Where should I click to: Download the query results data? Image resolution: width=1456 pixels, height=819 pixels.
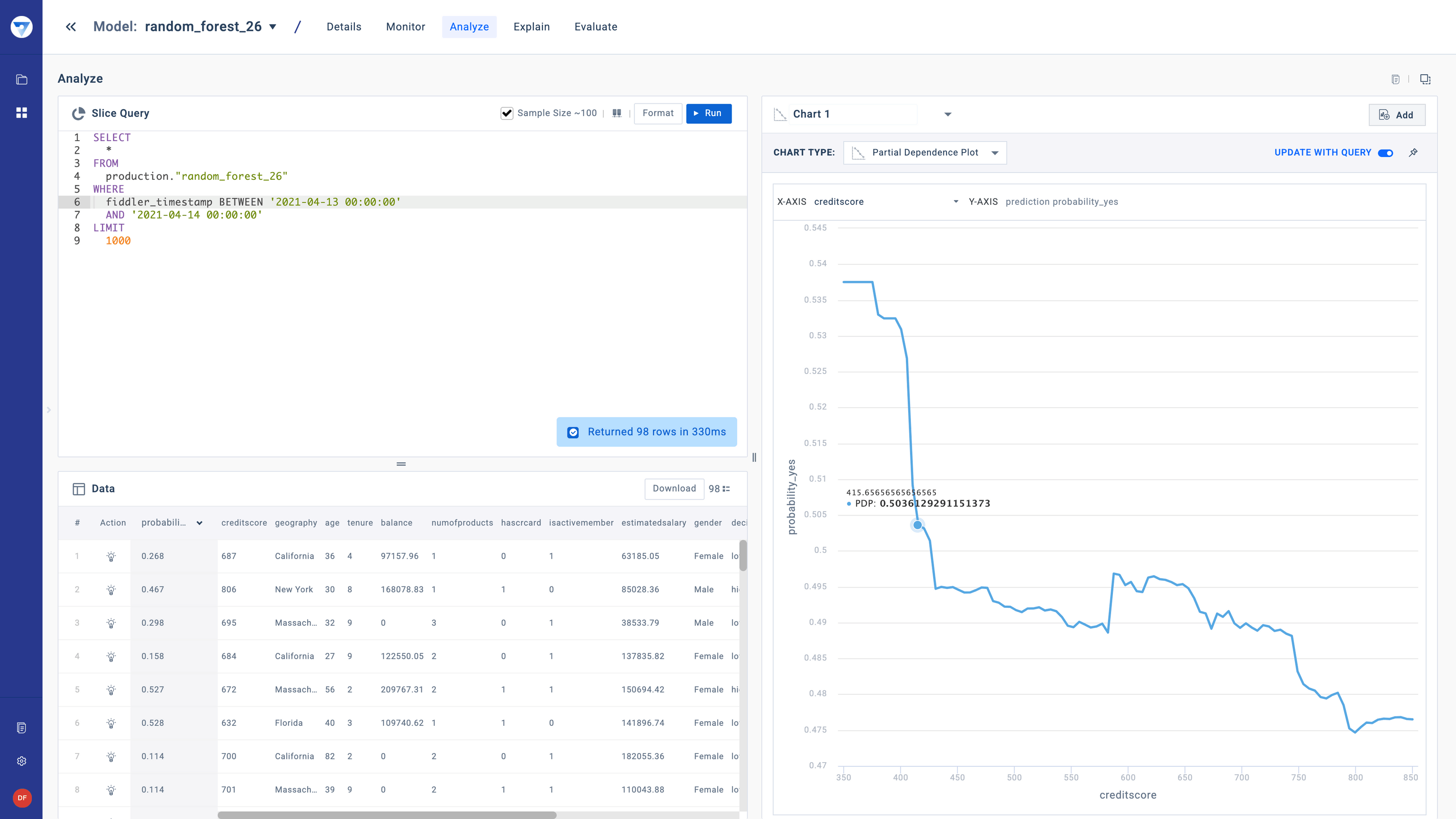674,488
